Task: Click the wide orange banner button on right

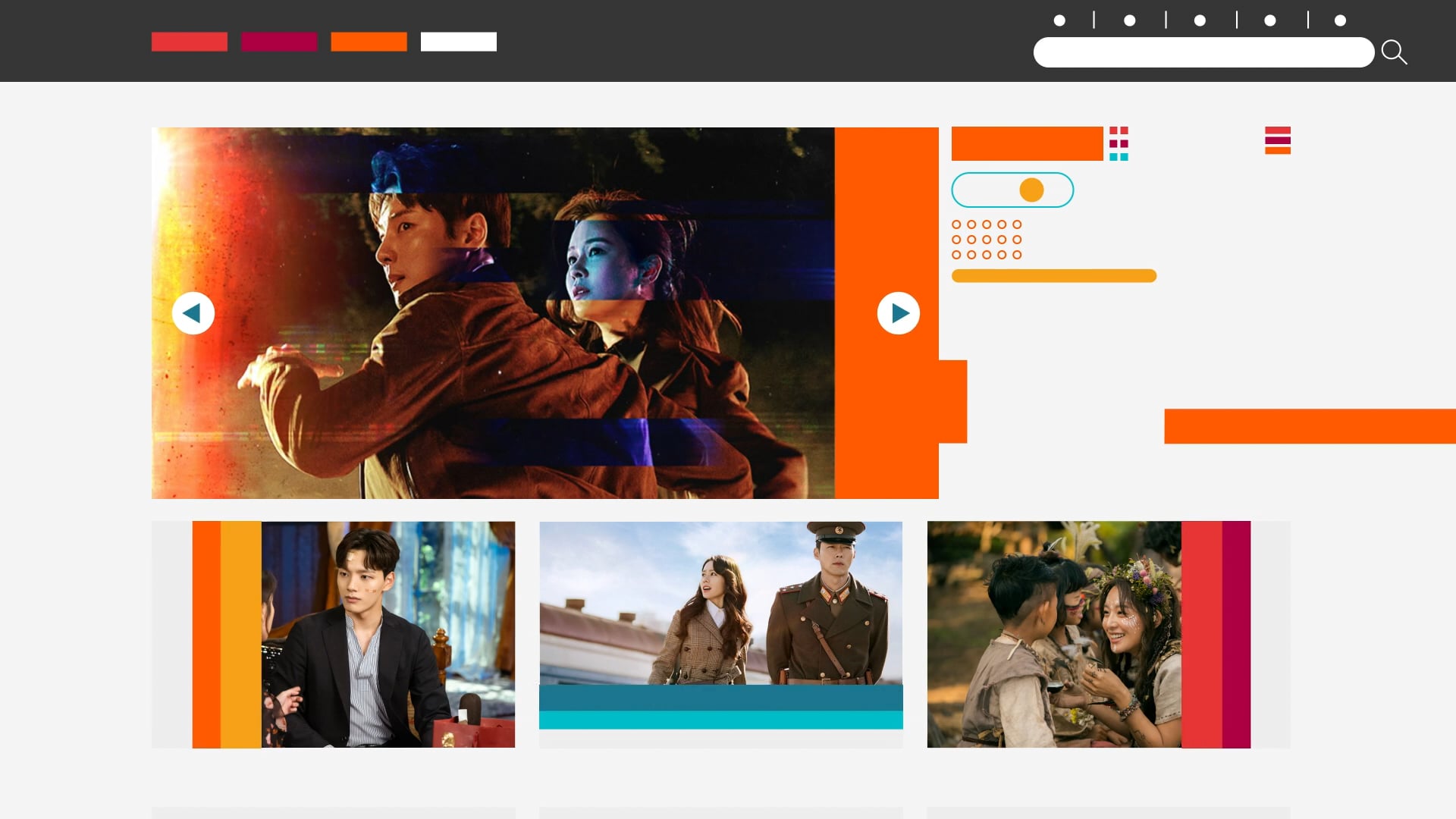Action: click(x=1310, y=426)
